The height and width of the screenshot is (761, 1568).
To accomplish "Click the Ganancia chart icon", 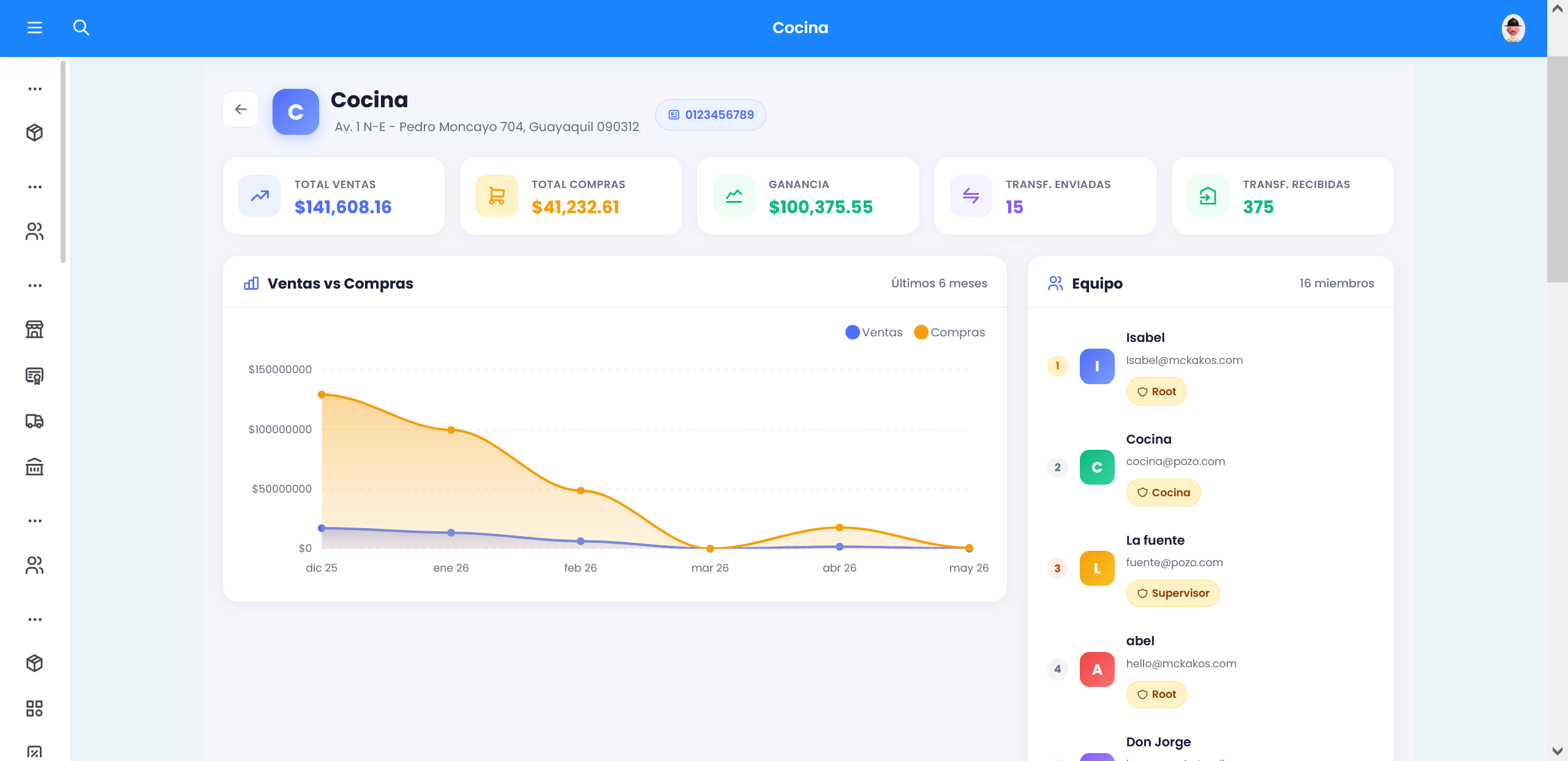I will click(x=734, y=196).
